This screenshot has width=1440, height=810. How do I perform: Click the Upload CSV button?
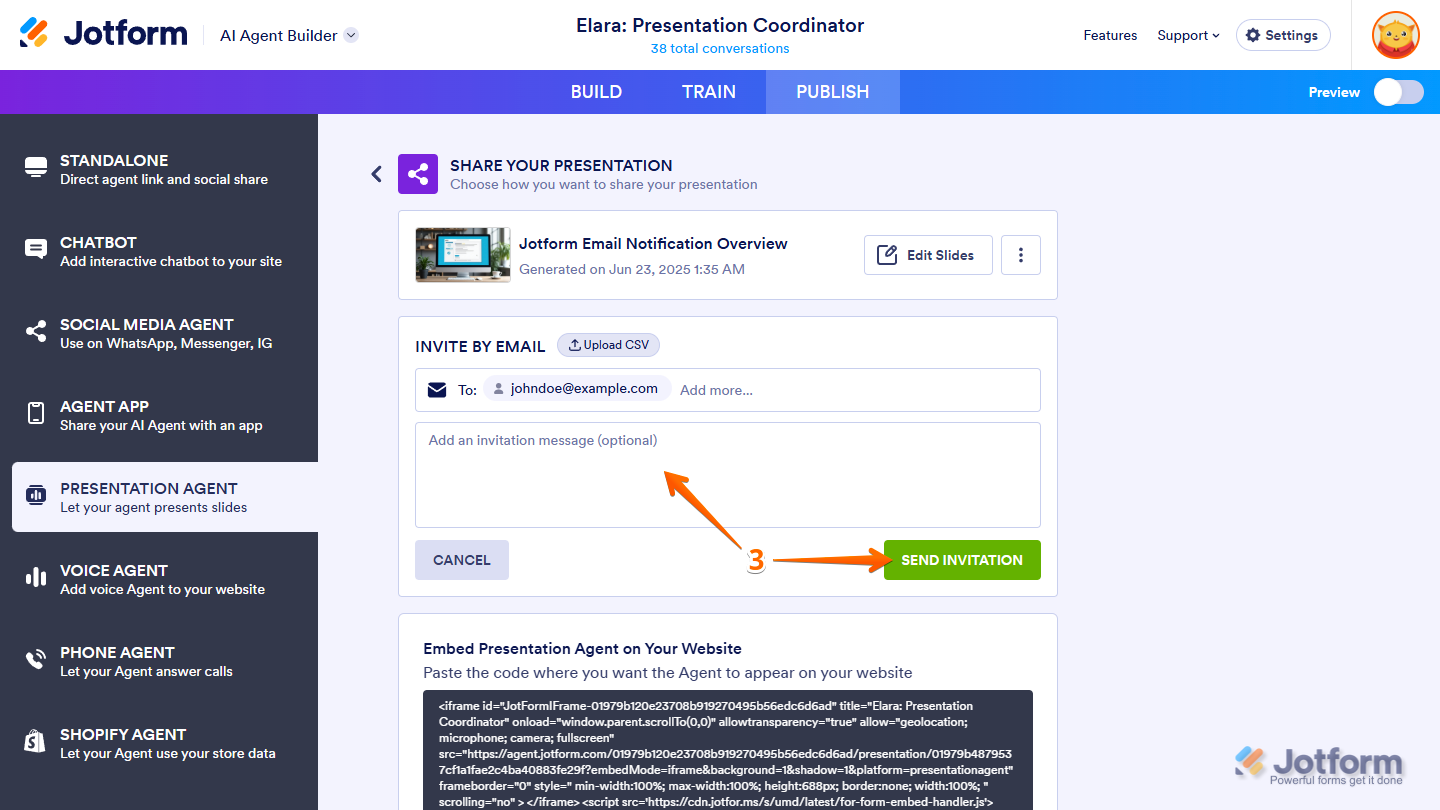[608, 345]
